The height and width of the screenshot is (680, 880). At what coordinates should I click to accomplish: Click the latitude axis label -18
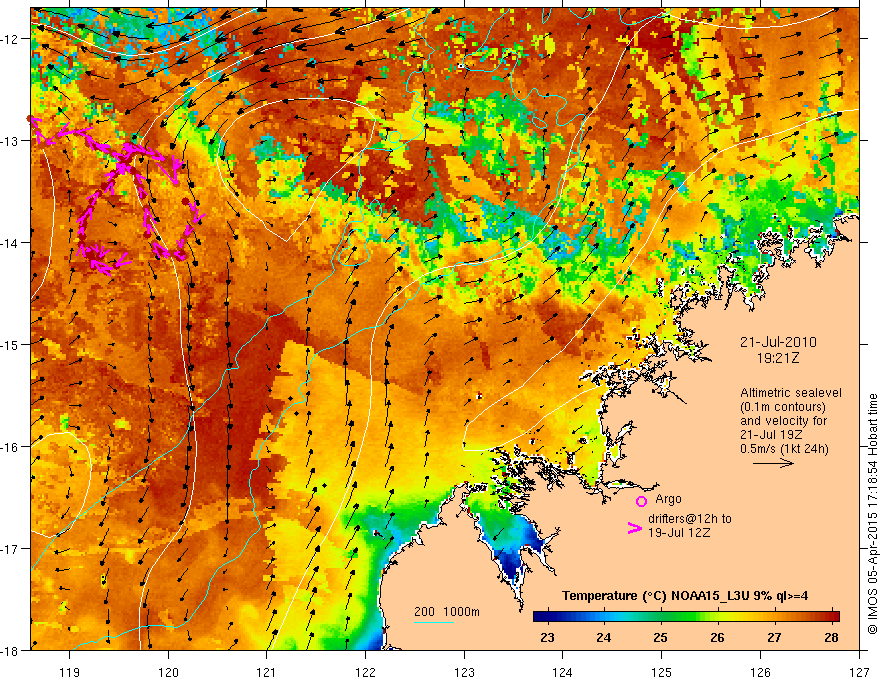click(11, 650)
